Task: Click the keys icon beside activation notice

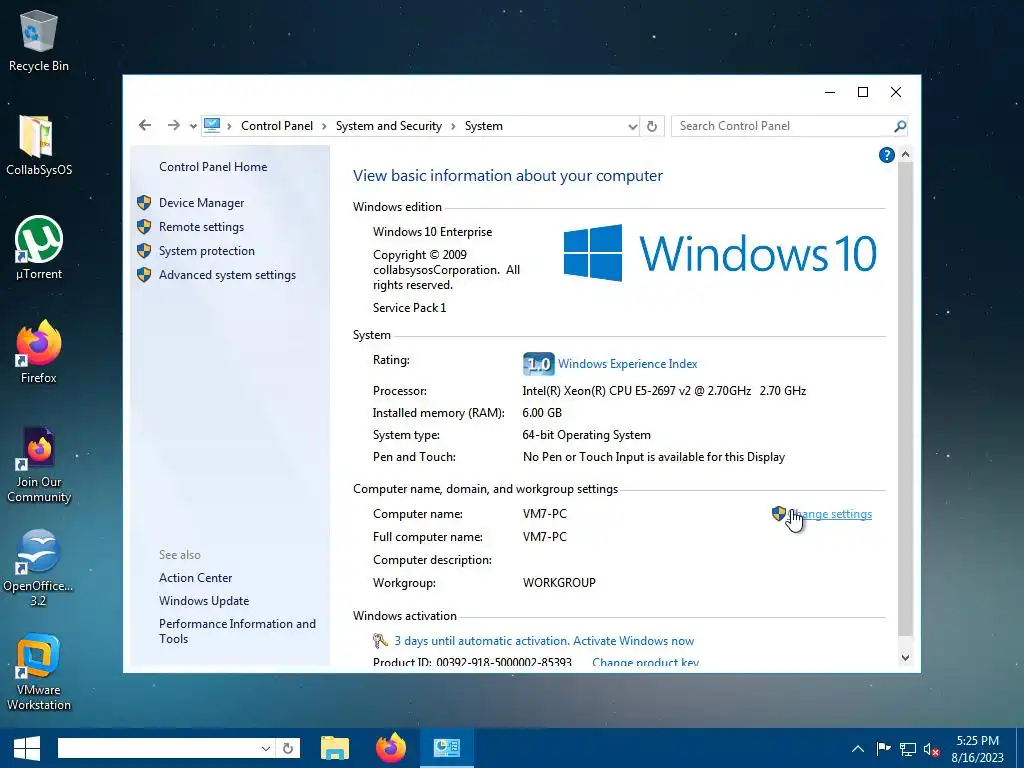Action: point(380,641)
